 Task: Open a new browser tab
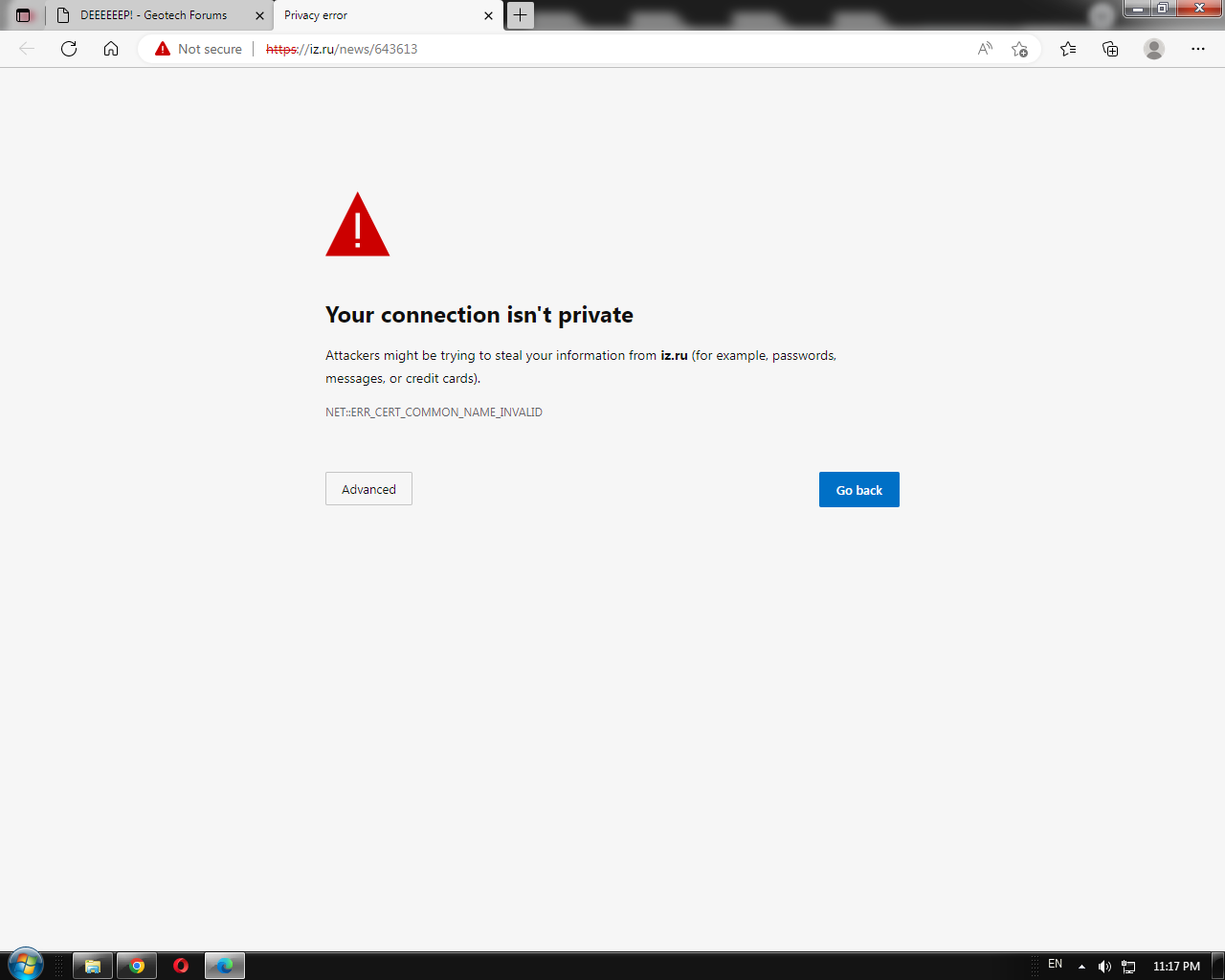click(x=521, y=14)
